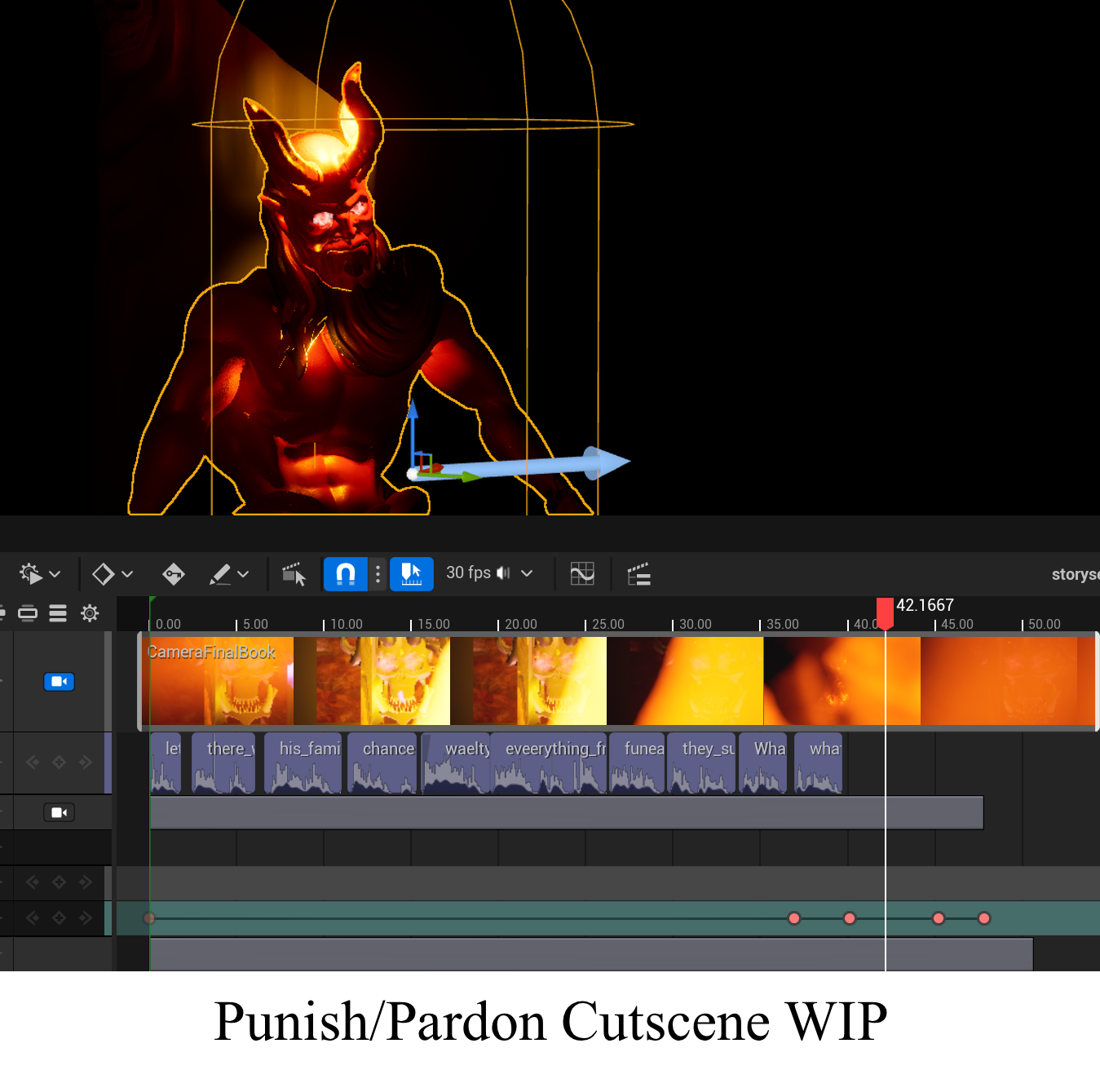Click the auto-key icon
Image resolution: width=1100 pixels, height=1092 pixels.
coord(173,574)
